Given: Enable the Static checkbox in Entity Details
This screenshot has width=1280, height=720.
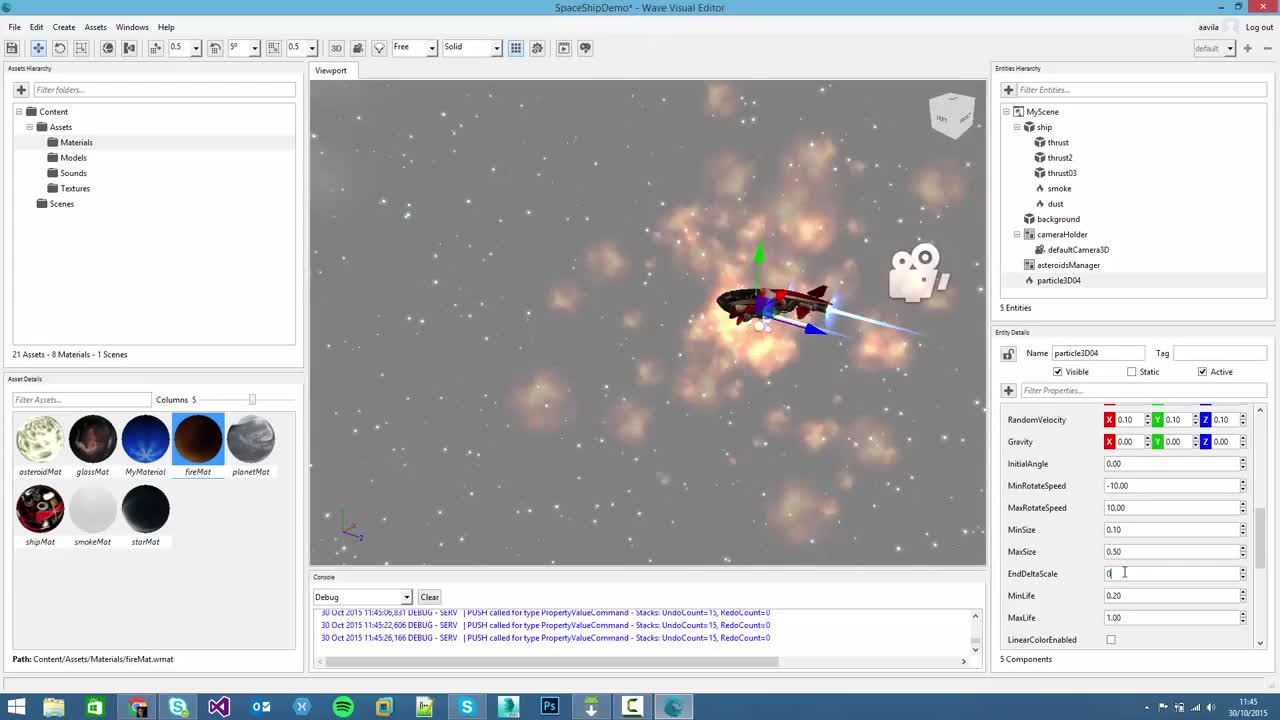Looking at the screenshot, I should (1131, 371).
